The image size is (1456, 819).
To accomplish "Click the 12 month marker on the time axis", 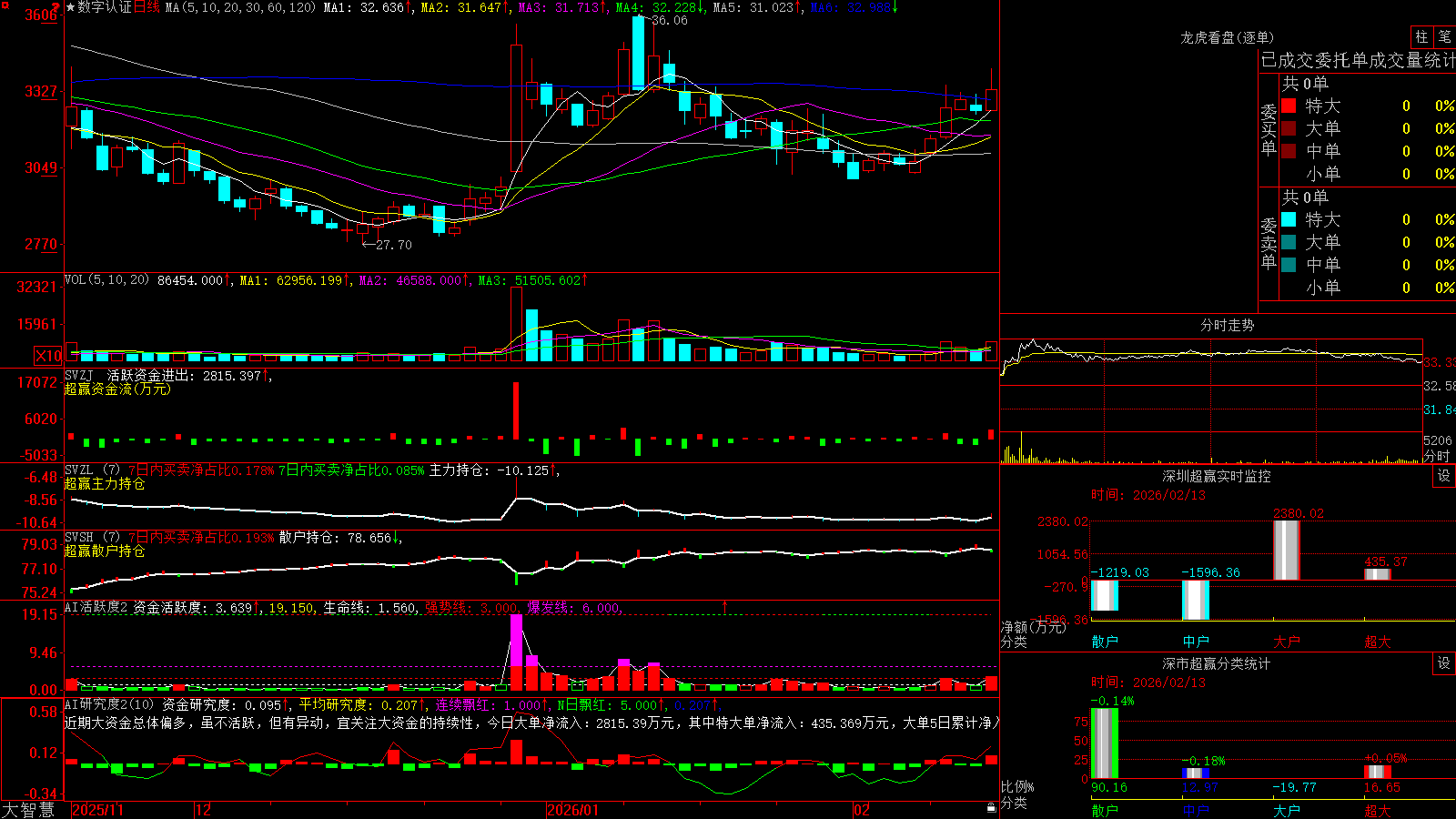I will (x=203, y=810).
